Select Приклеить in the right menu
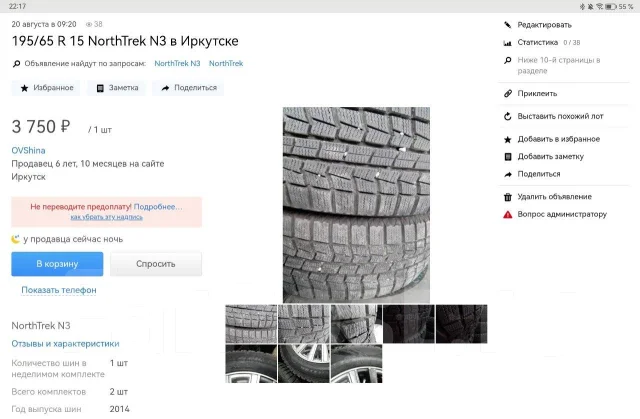 tap(537, 93)
